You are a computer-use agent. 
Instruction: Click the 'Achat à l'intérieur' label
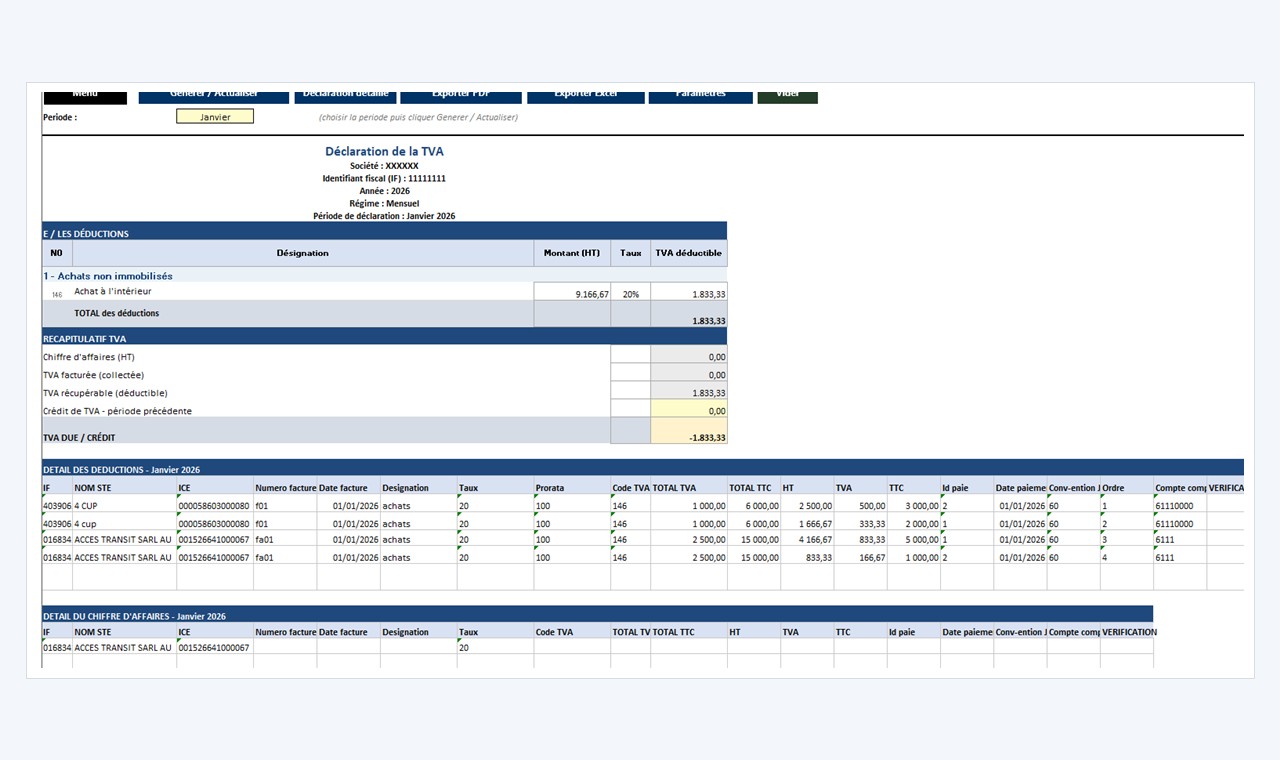pos(113,292)
